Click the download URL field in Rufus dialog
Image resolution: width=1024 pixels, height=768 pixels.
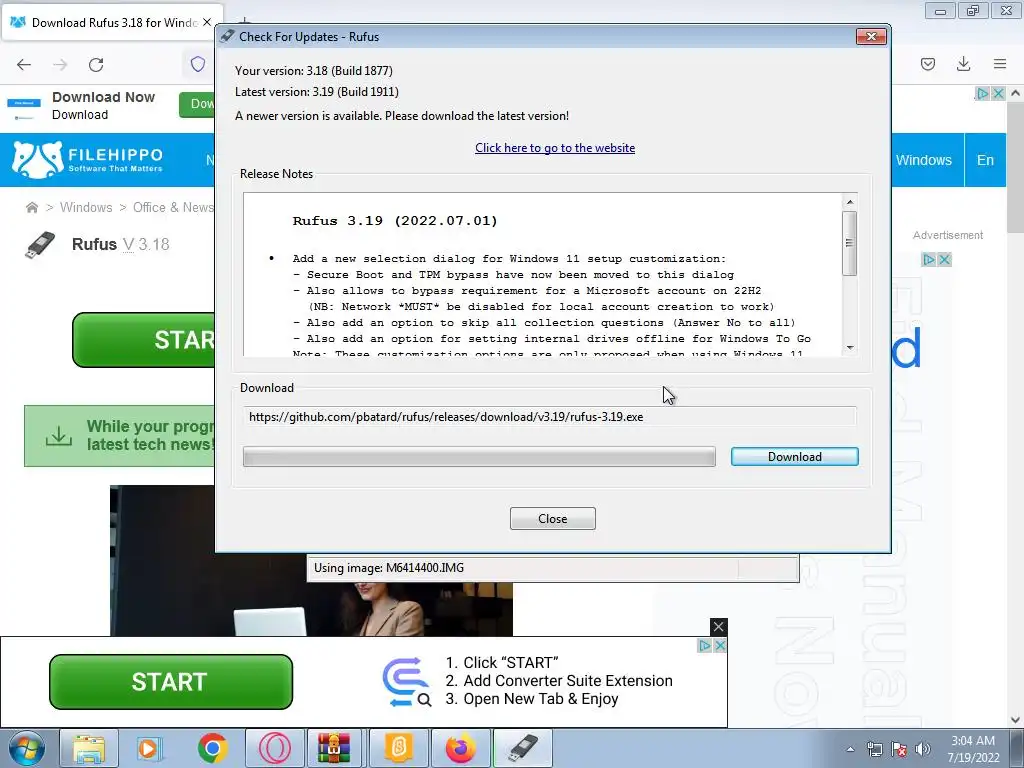pyautogui.click(x=549, y=417)
